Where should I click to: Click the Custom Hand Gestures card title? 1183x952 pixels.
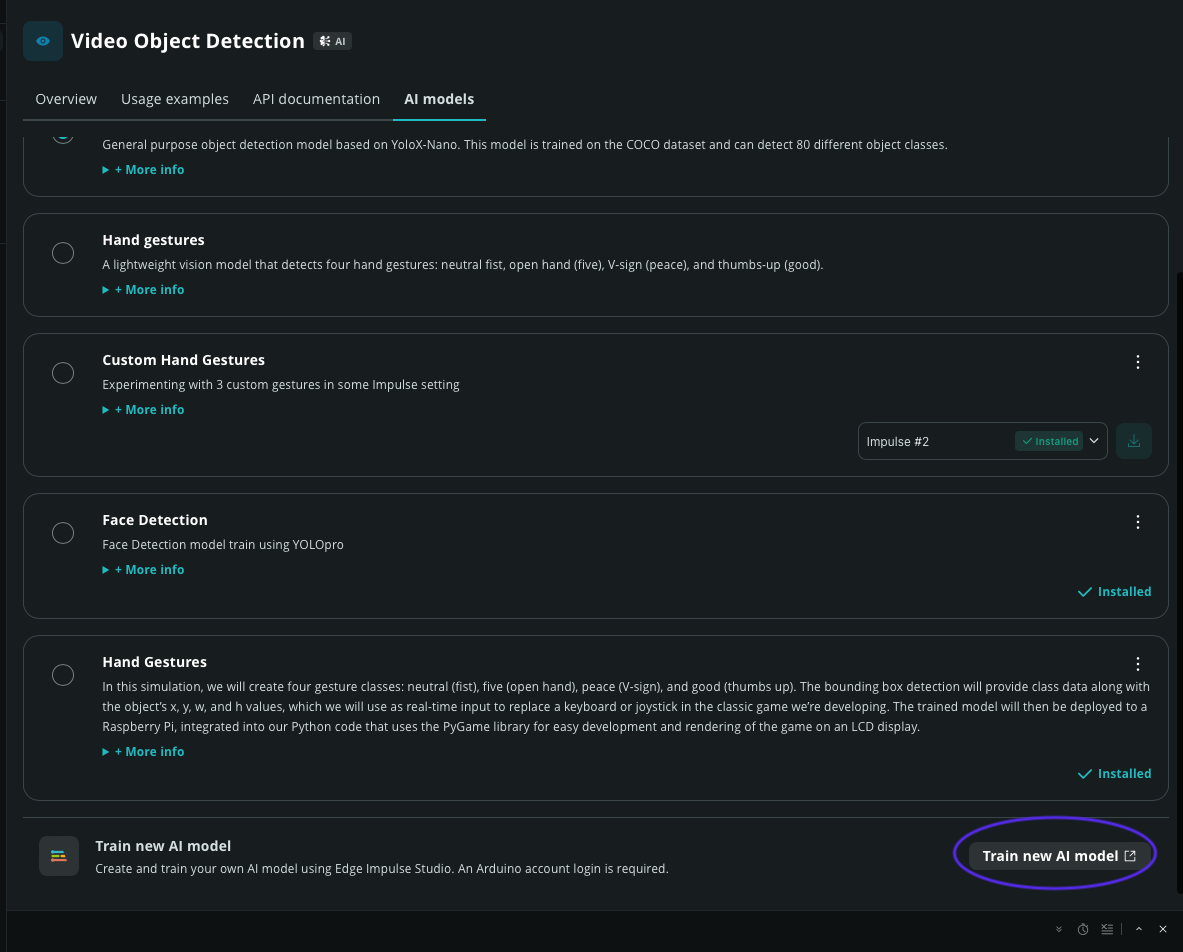[x=183, y=360]
